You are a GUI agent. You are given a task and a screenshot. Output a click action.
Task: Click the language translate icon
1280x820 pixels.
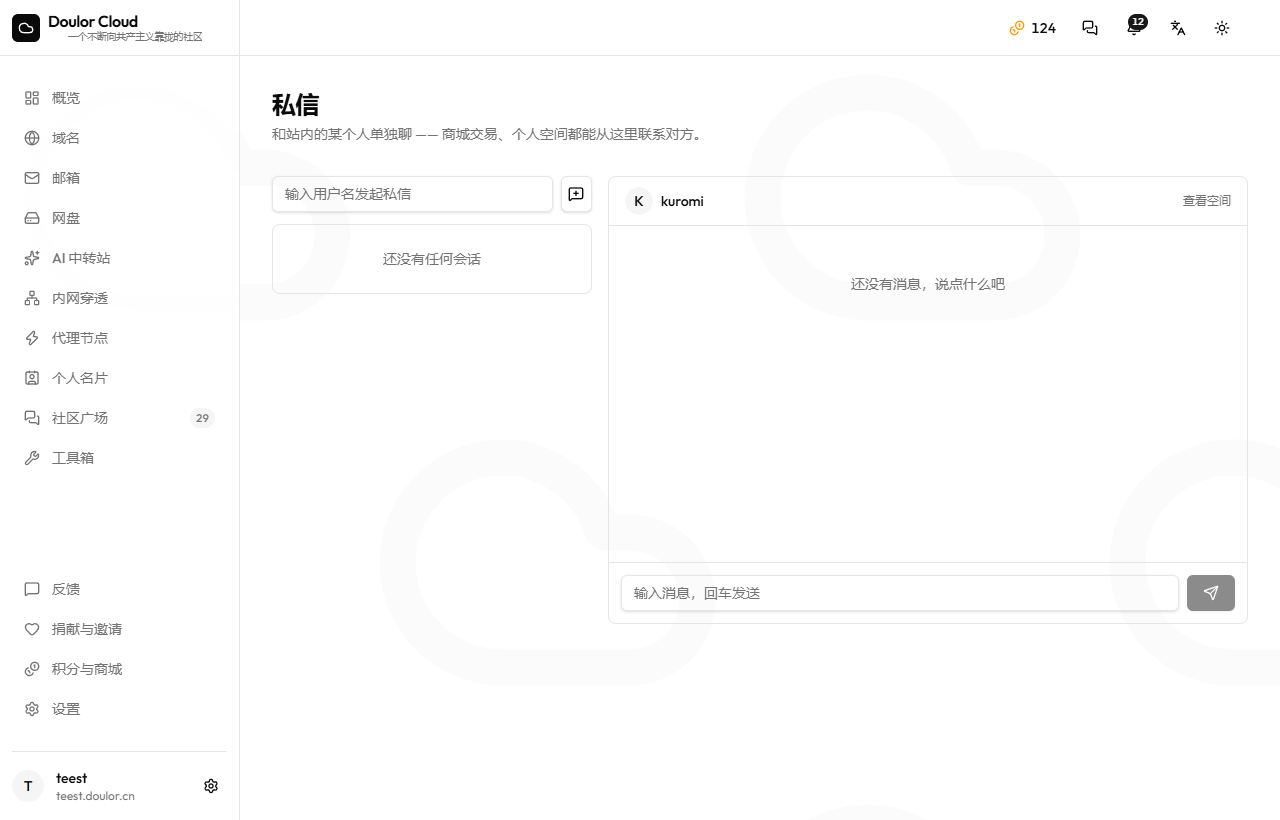pos(1178,28)
